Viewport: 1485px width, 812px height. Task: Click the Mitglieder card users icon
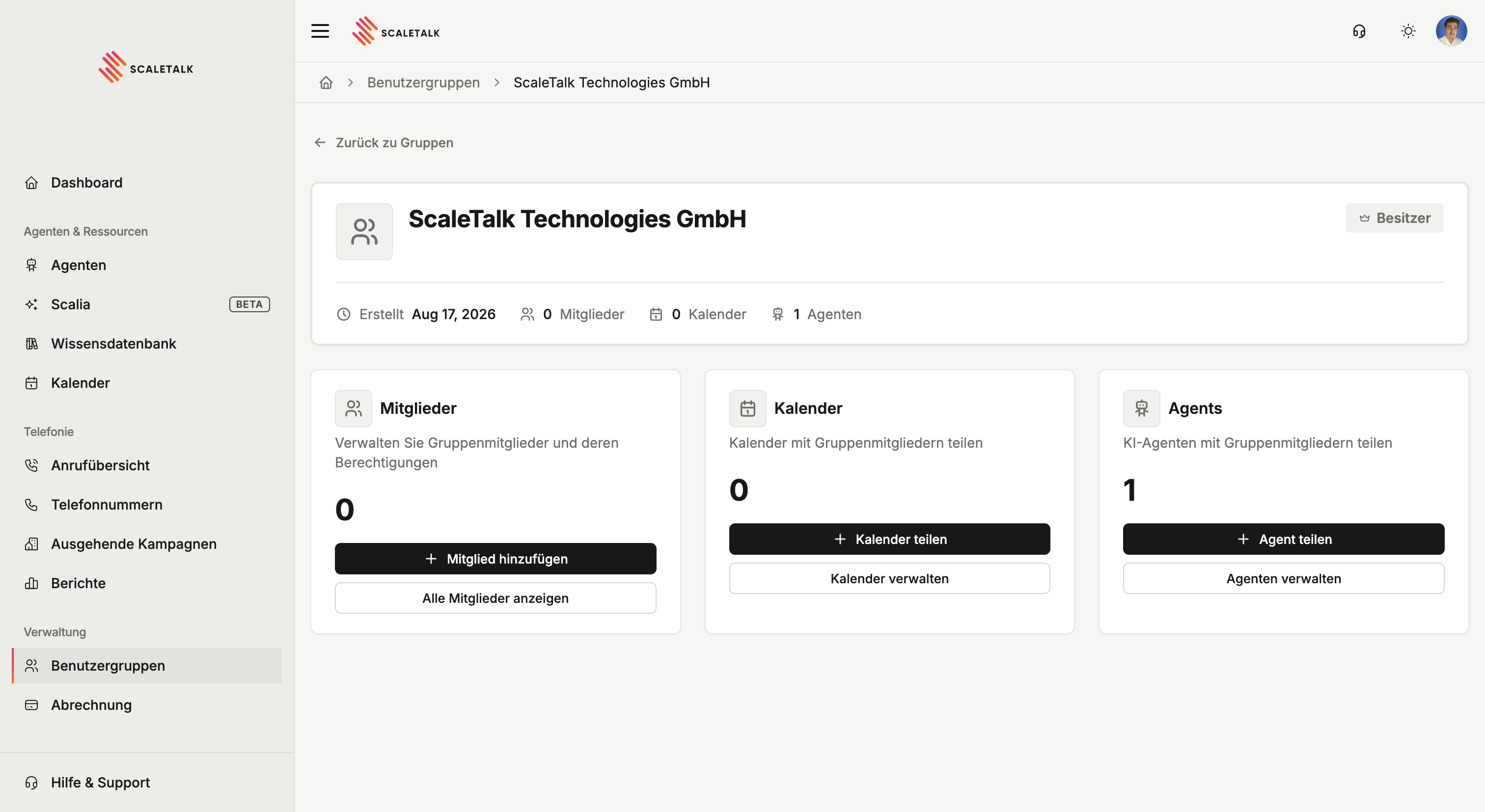354,408
